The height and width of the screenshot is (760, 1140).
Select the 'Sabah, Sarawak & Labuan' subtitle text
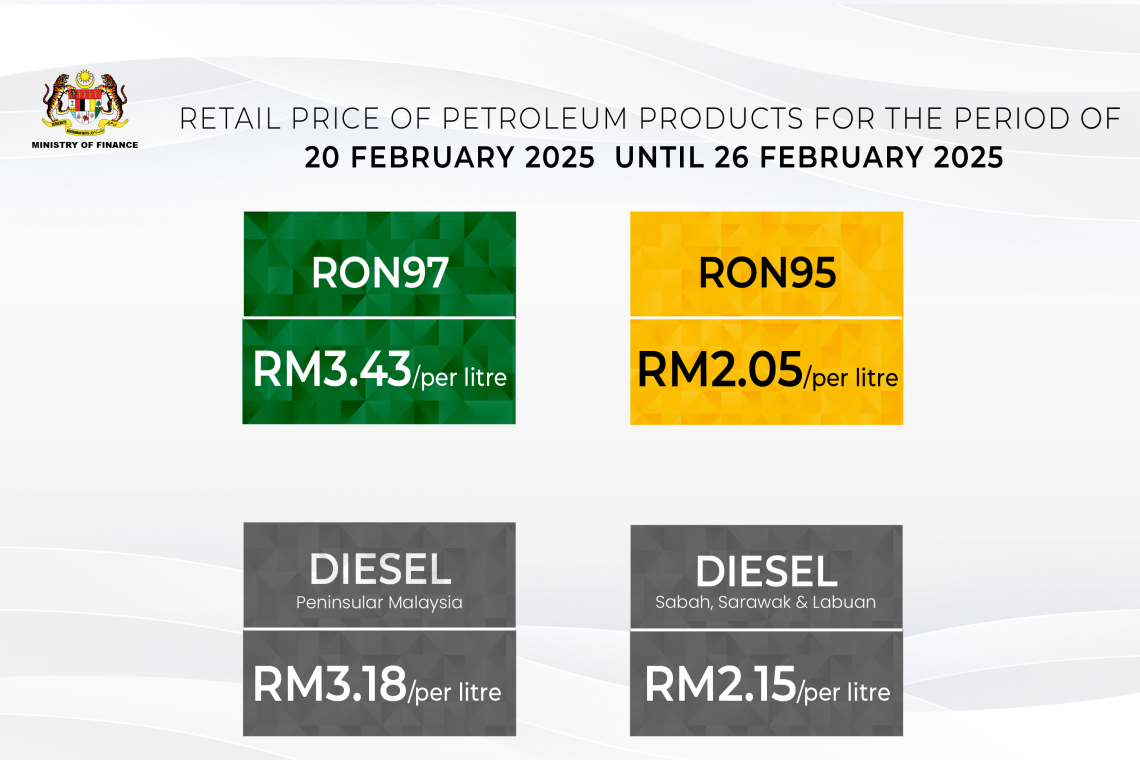(x=766, y=602)
